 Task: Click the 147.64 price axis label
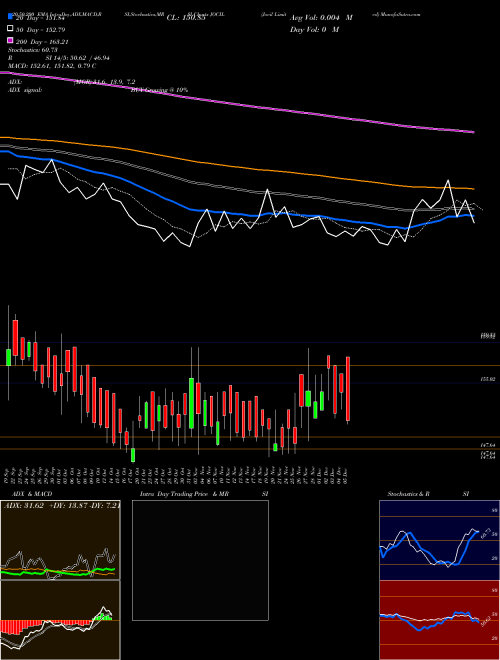point(488,445)
